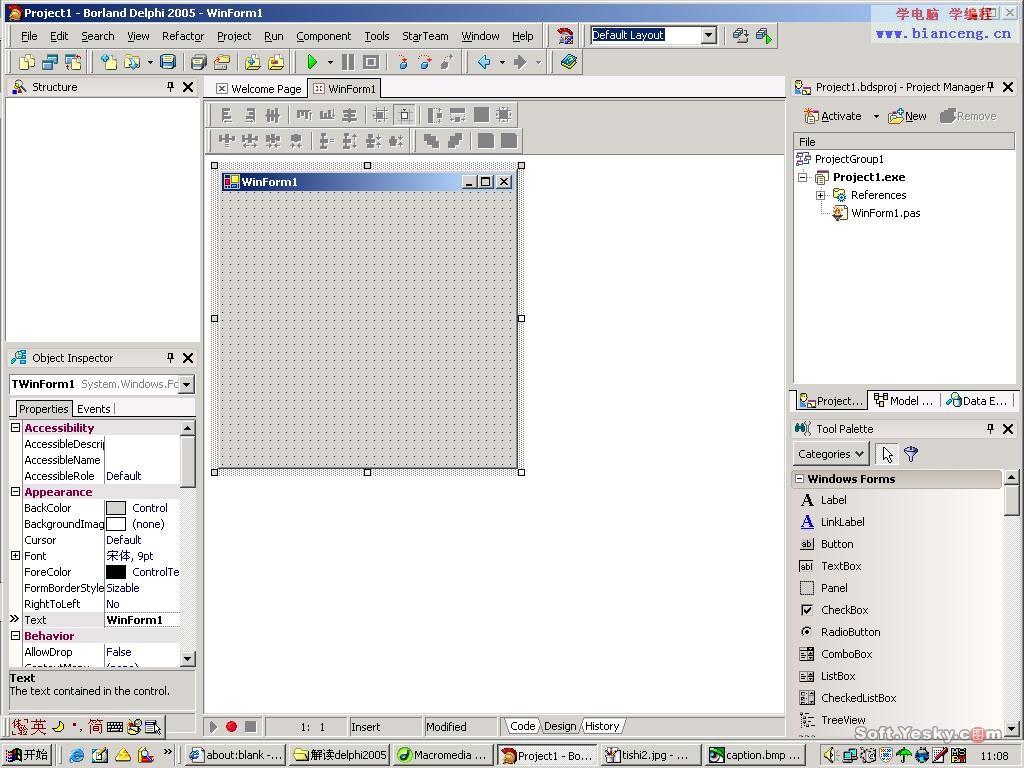Screen dimensions: 1024x768
Task: Click the Tool Palette filter funnel icon
Action: click(x=911, y=454)
